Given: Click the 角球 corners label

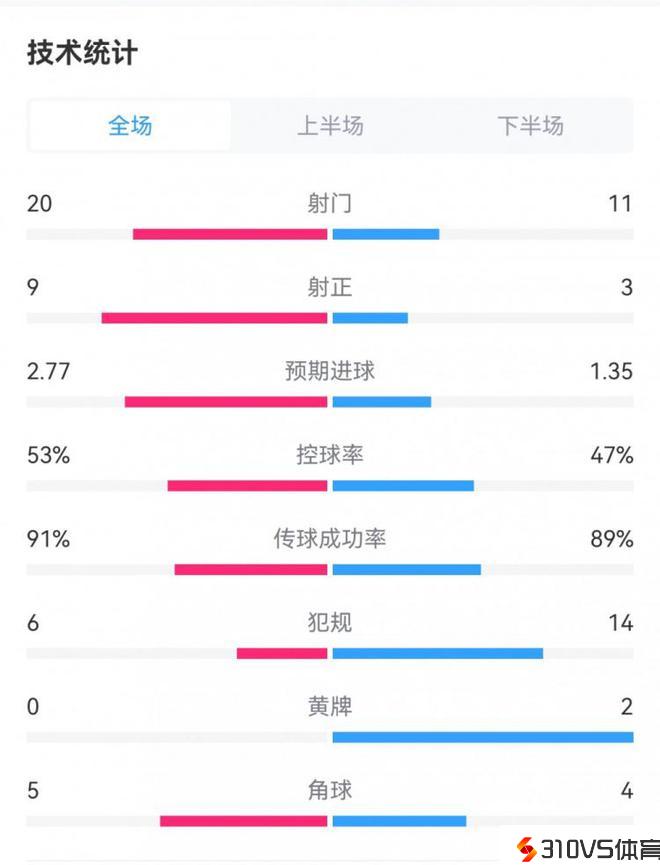Looking at the screenshot, I should 330,790.
